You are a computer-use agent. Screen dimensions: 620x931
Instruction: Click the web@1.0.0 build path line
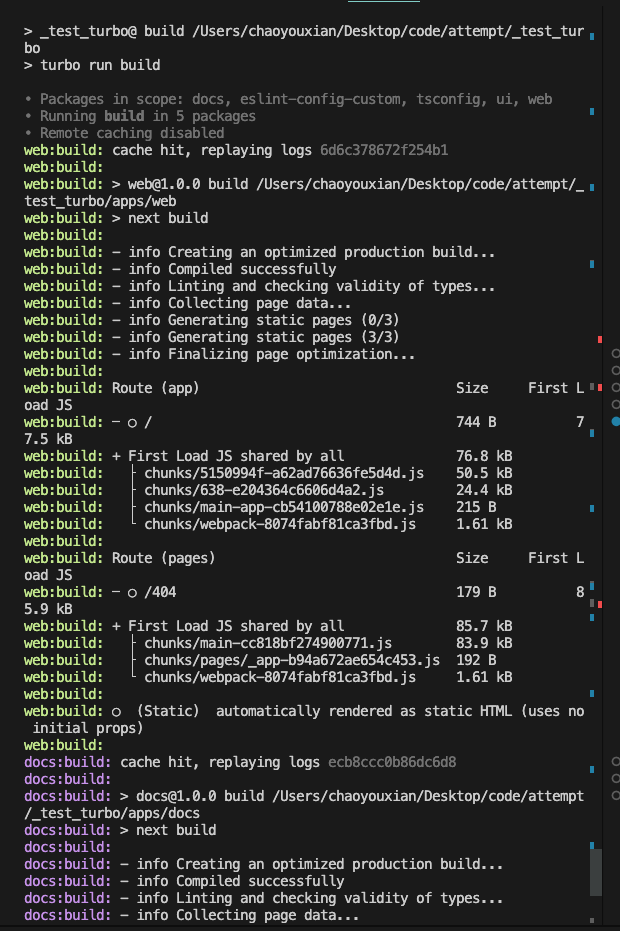304,192
